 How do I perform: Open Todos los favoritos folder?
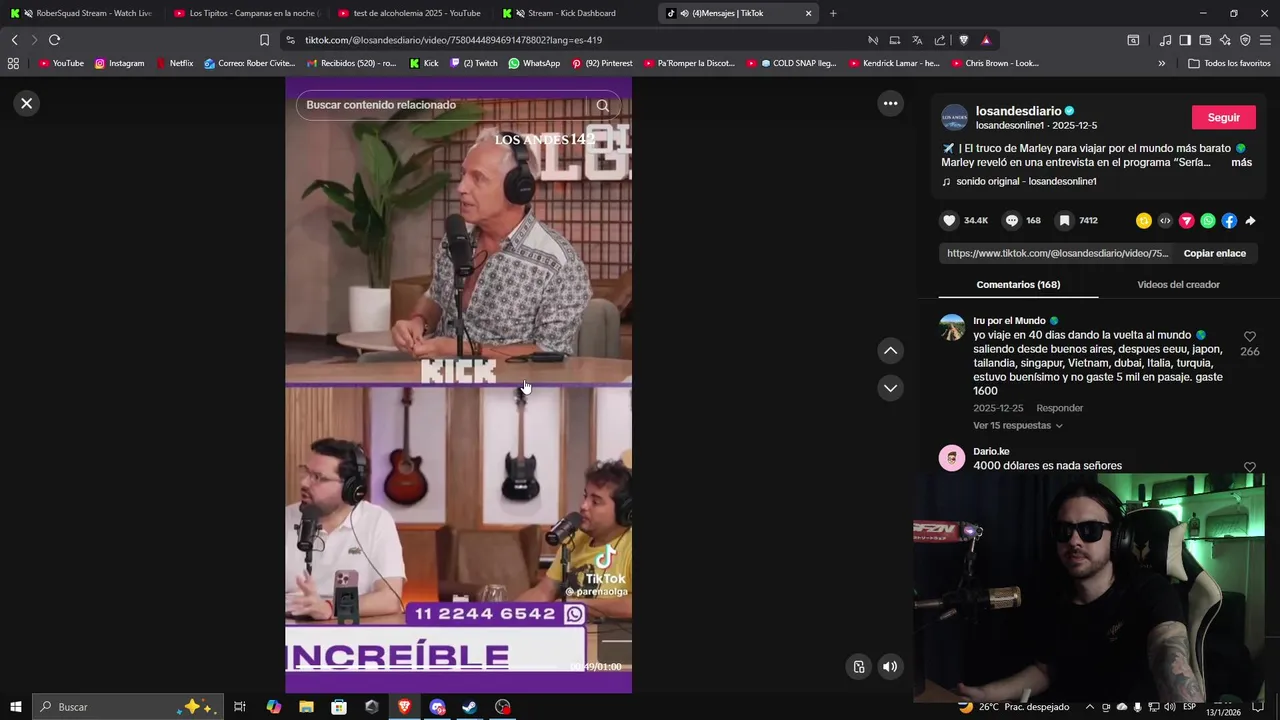(x=1229, y=63)
